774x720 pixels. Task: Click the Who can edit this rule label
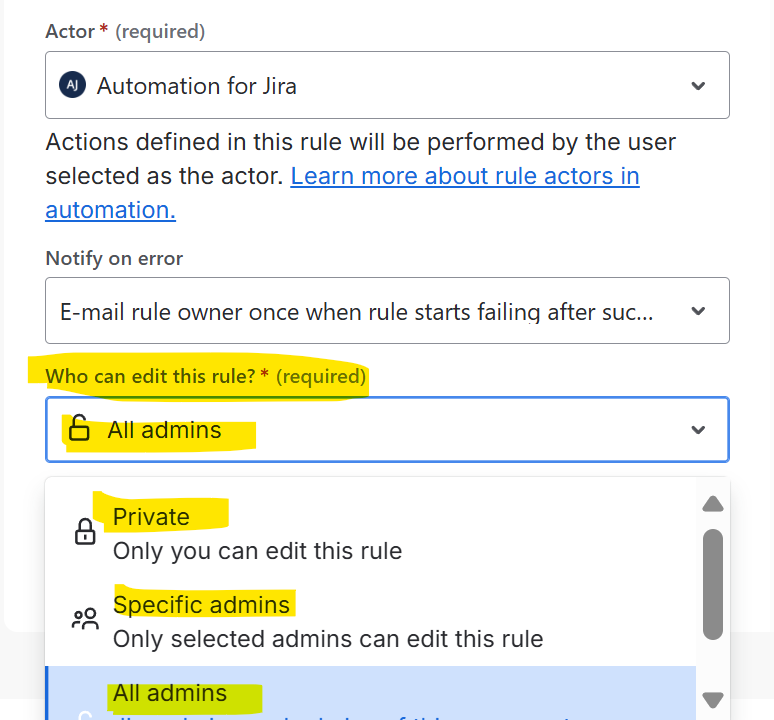click(150, 376)
